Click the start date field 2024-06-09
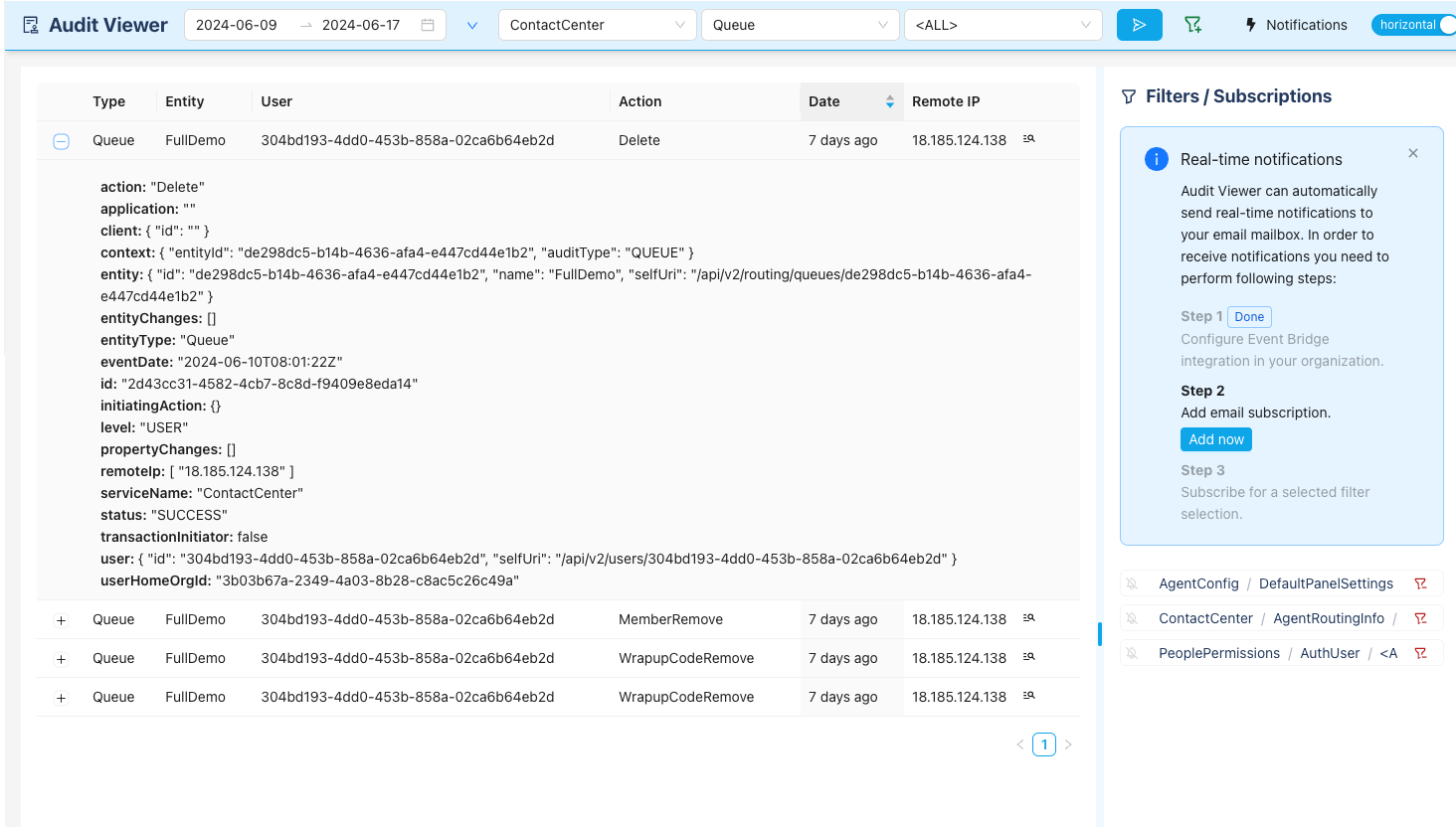The height and width of the screenshot is (827, 1456). click(237, 25)
